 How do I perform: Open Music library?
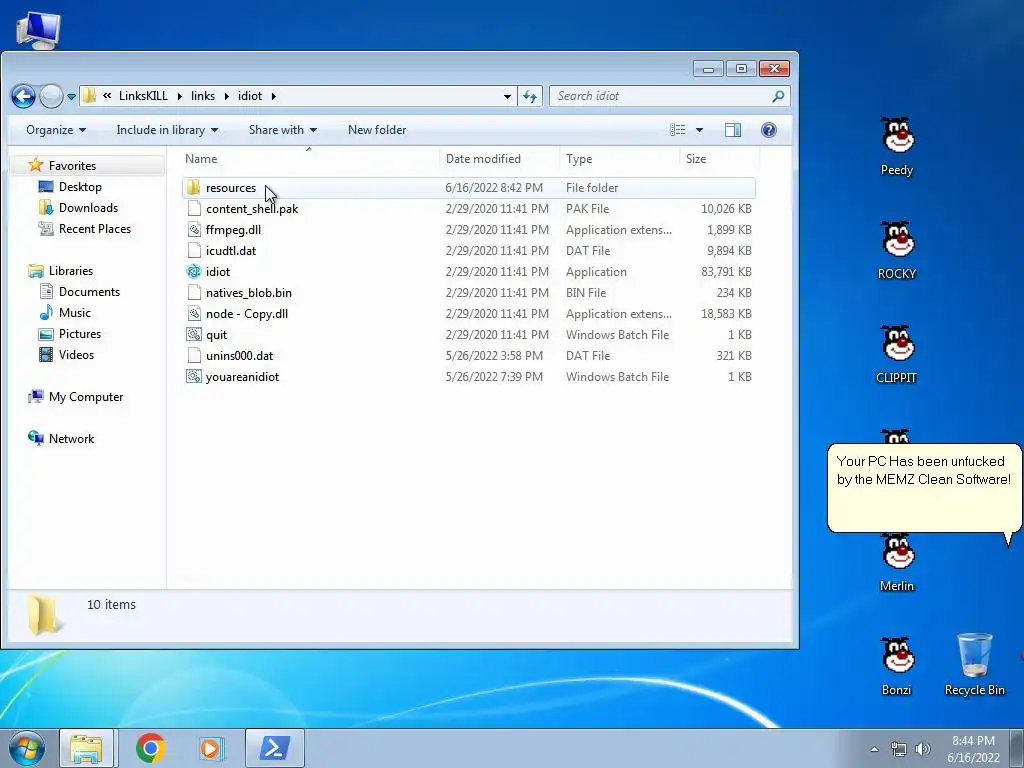74,313
